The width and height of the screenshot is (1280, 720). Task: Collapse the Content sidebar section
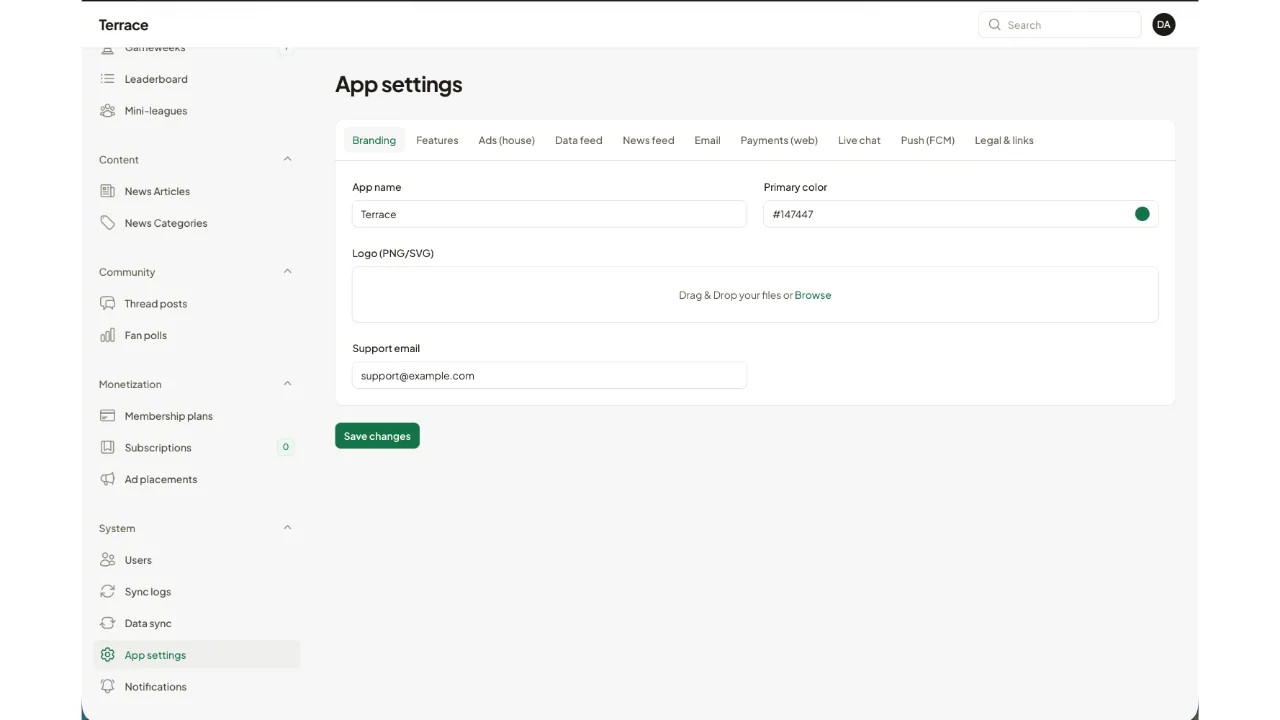(x=287, y=159)
